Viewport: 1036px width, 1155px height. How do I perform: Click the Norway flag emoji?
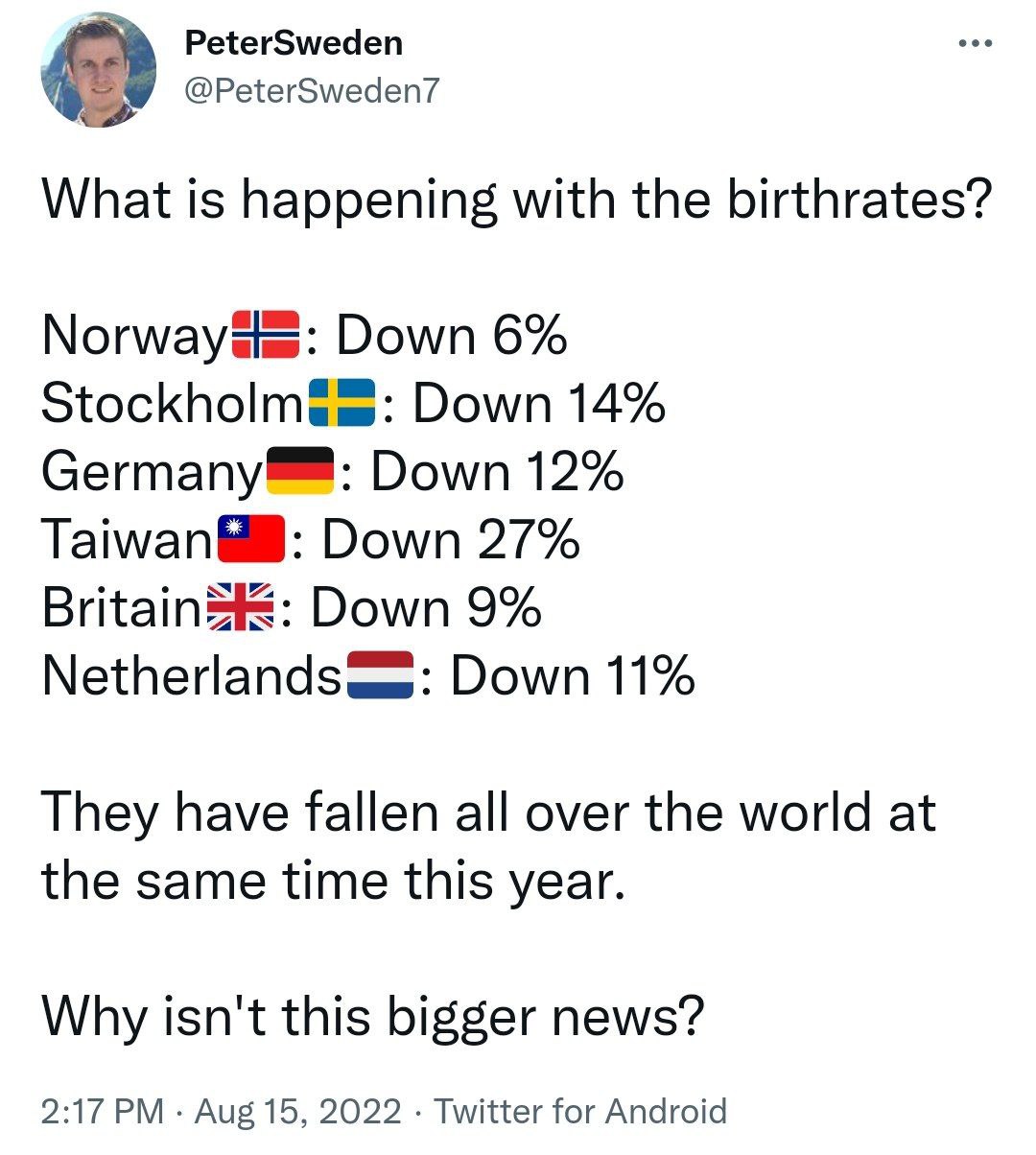coord(266,335)
